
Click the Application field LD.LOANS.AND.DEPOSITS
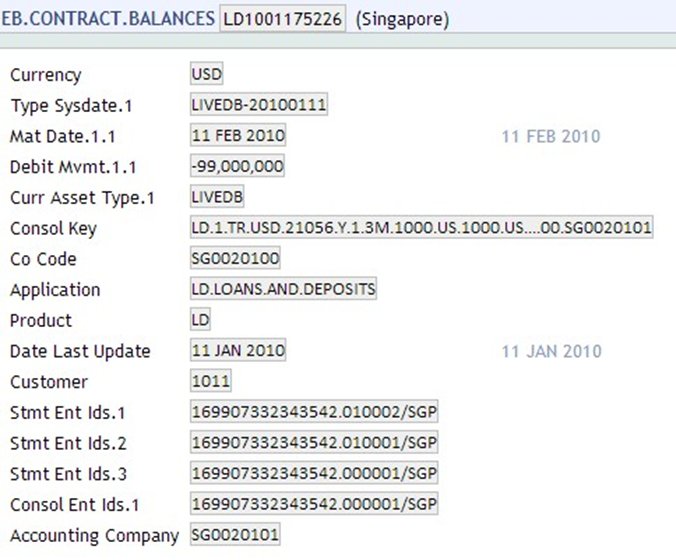click(283, 290)
